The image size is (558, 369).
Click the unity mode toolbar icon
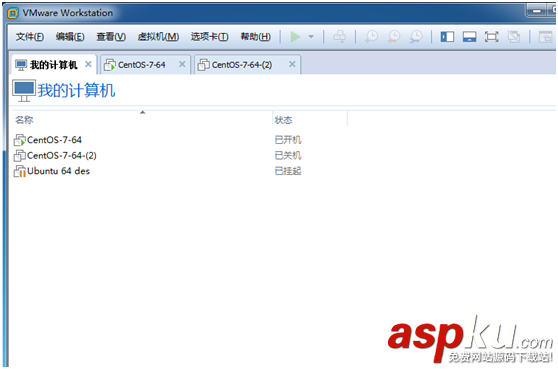pyautogui.click(x=514, y=36)
